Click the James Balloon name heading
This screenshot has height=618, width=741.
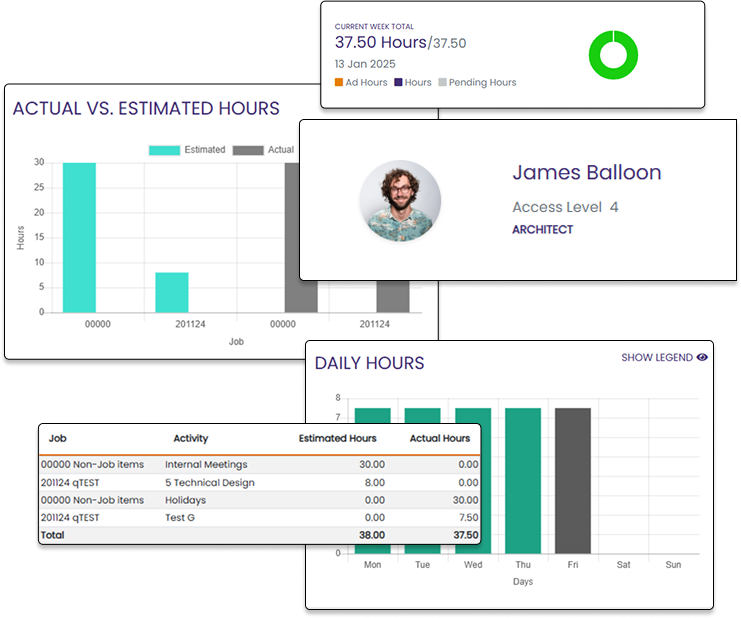click(586, 172)
